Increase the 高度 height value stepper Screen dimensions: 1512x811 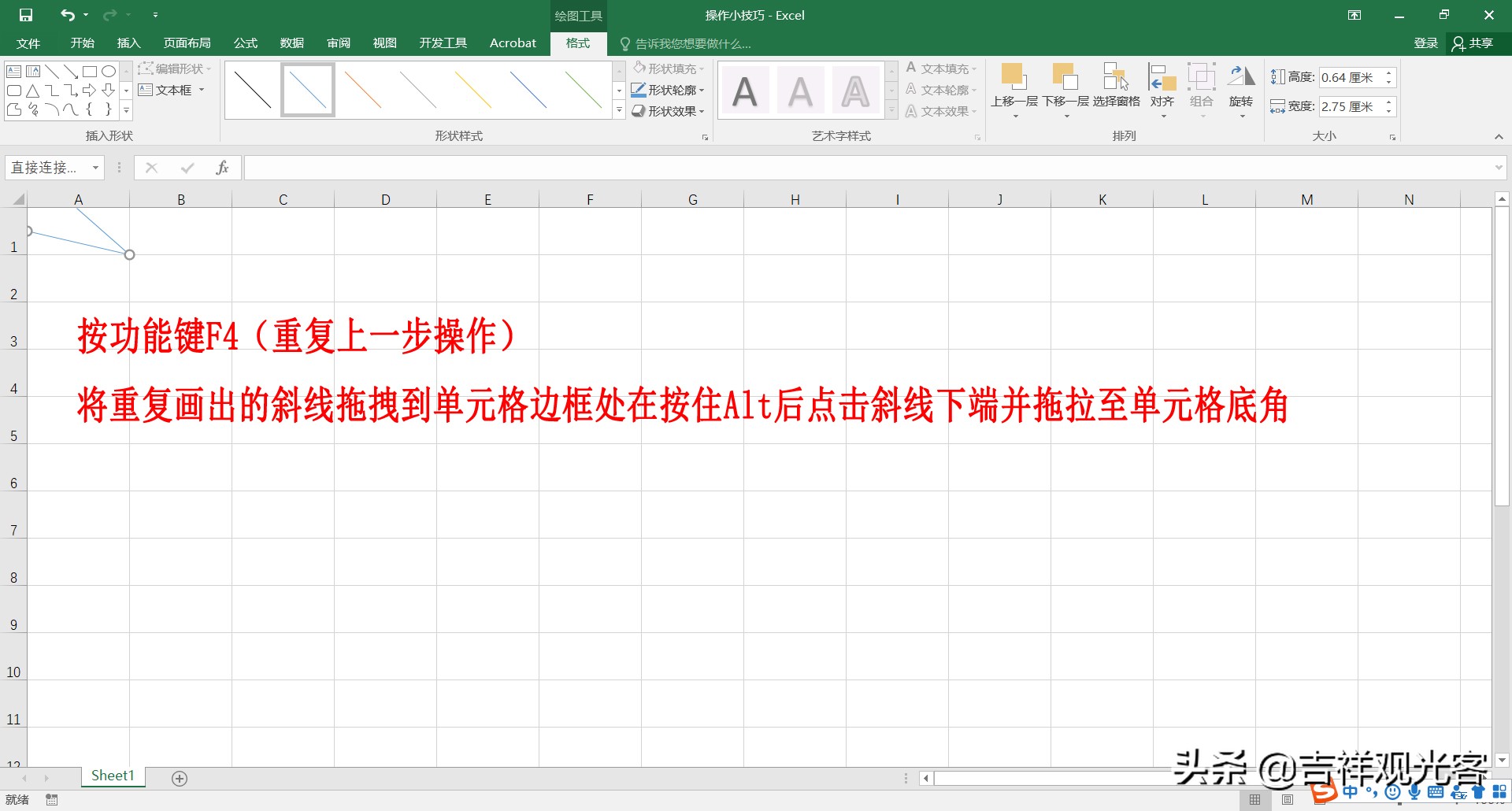(x=1388, y=72)
